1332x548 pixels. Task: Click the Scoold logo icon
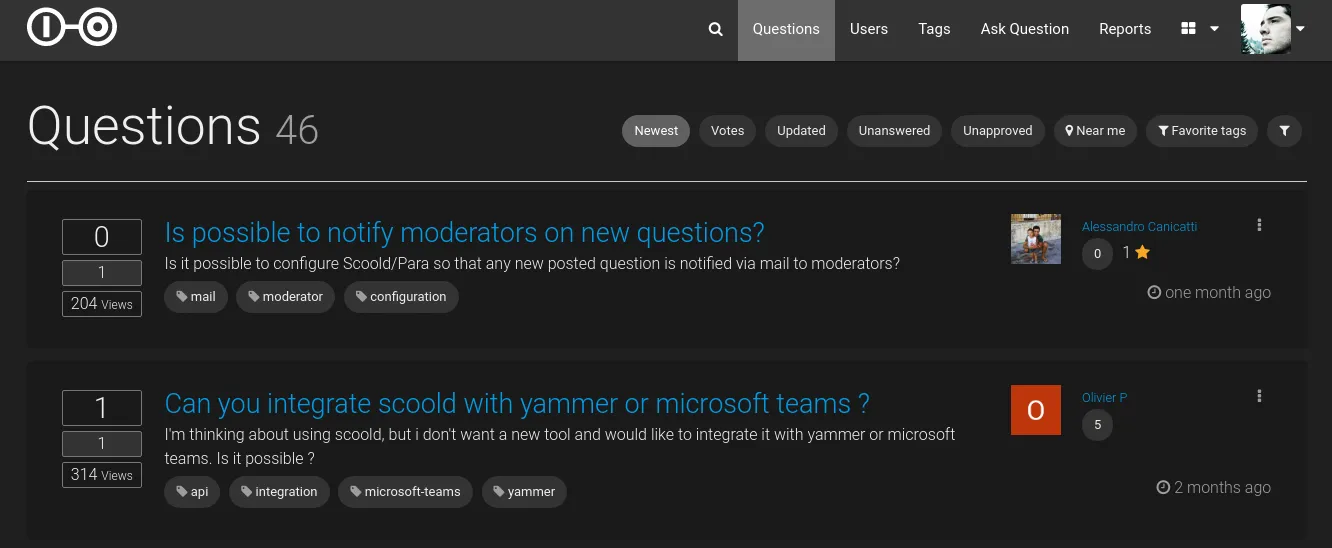(x=72, y=28)
